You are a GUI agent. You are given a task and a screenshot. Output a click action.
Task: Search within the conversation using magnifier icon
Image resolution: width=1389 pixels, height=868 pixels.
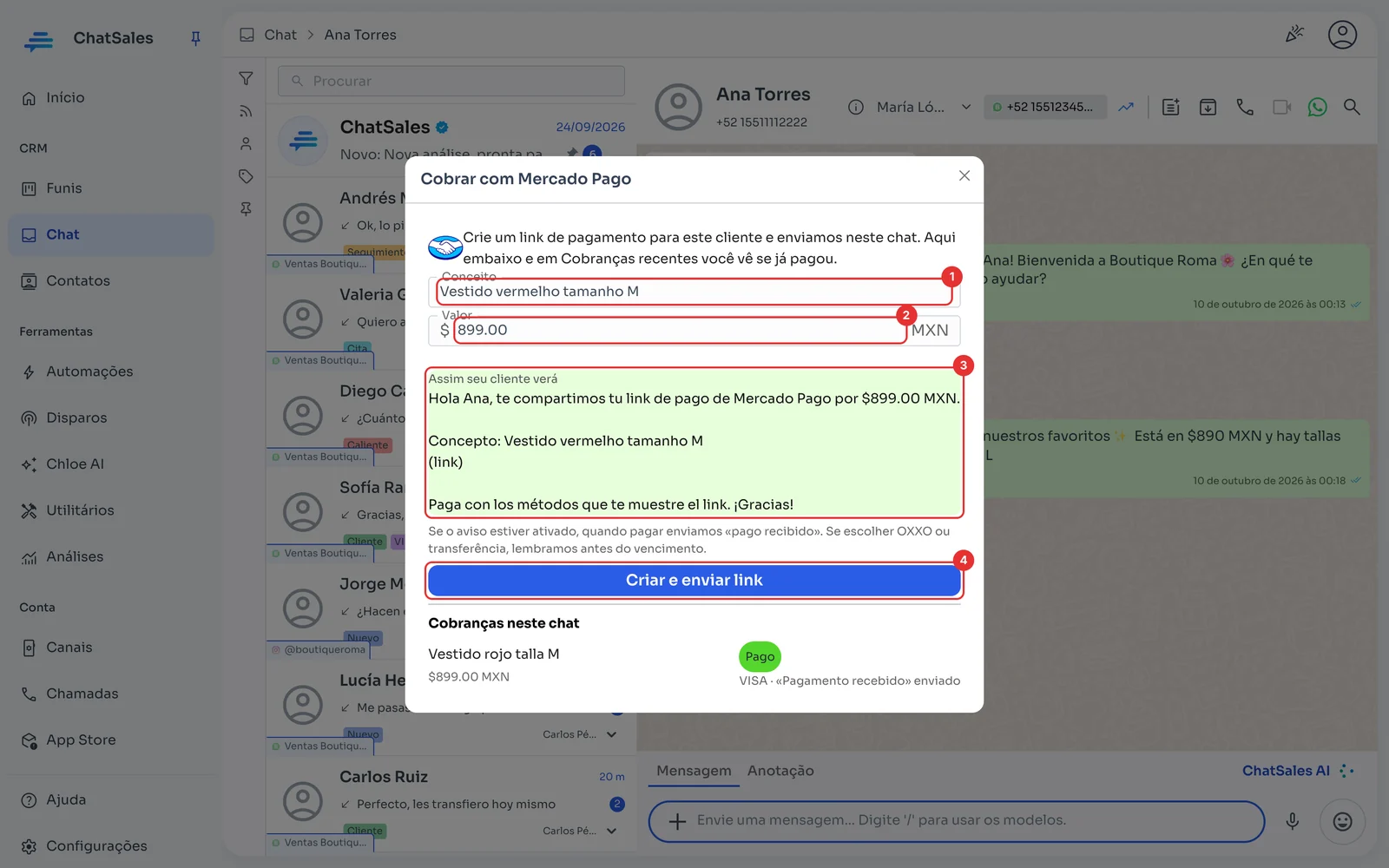1352,107
